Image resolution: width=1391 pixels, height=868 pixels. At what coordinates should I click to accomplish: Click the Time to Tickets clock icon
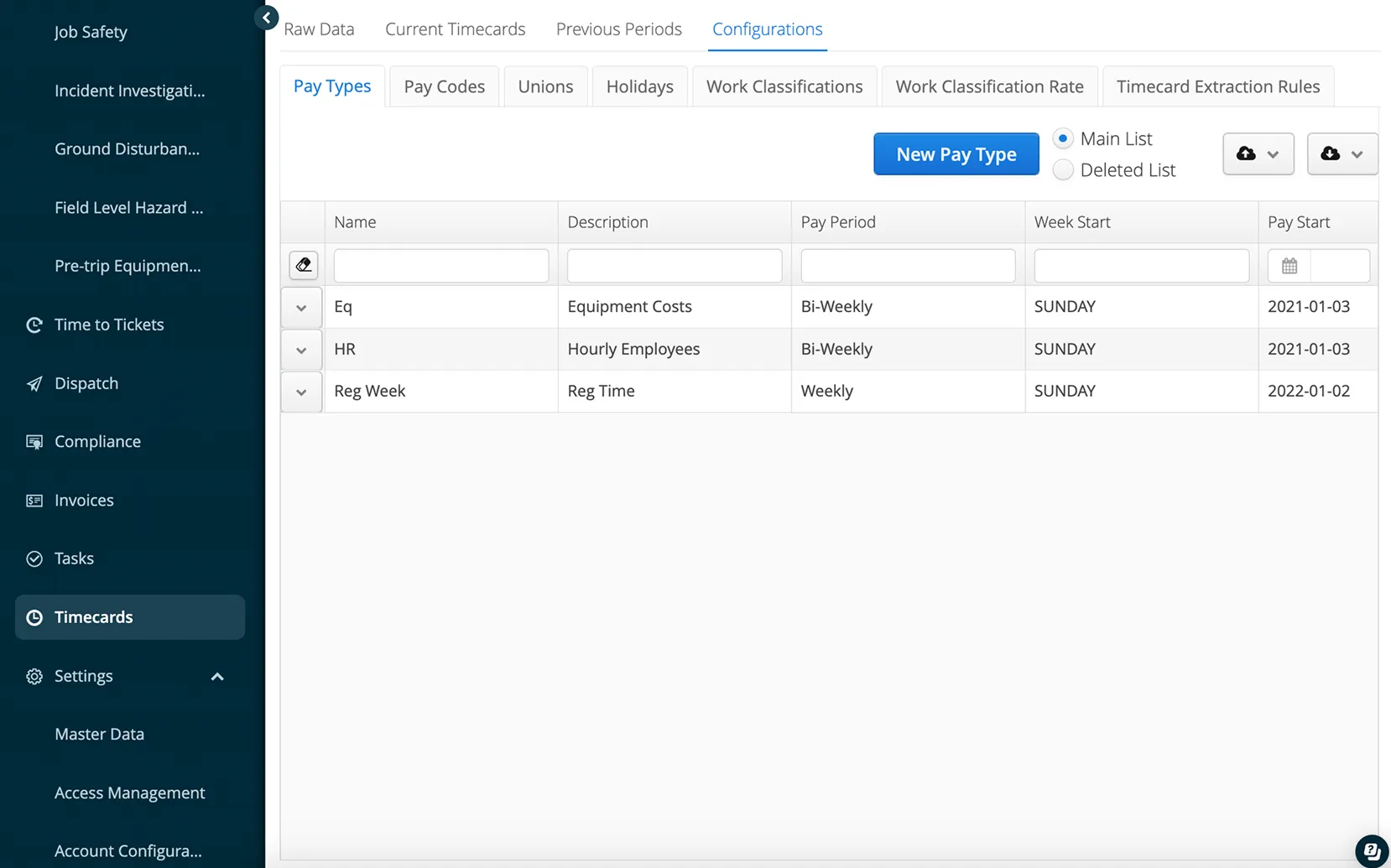[34, 325]
